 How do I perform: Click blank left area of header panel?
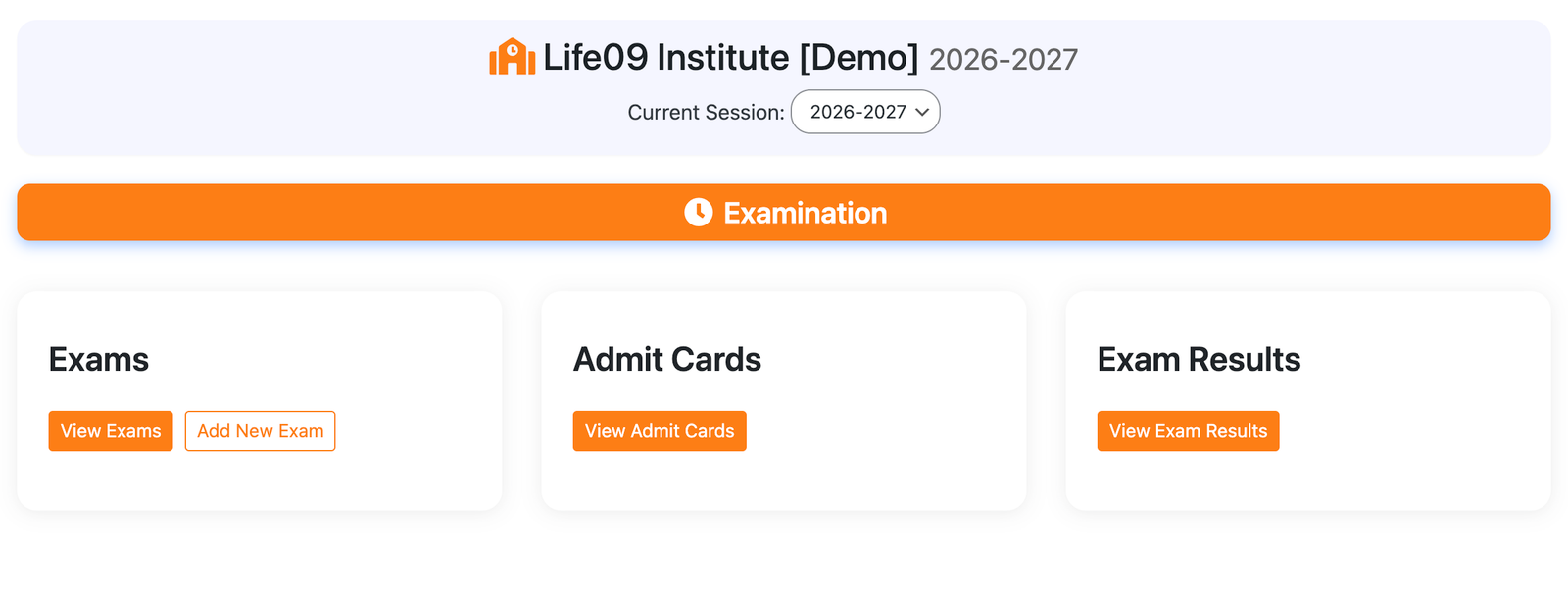[x=245, y=88]
